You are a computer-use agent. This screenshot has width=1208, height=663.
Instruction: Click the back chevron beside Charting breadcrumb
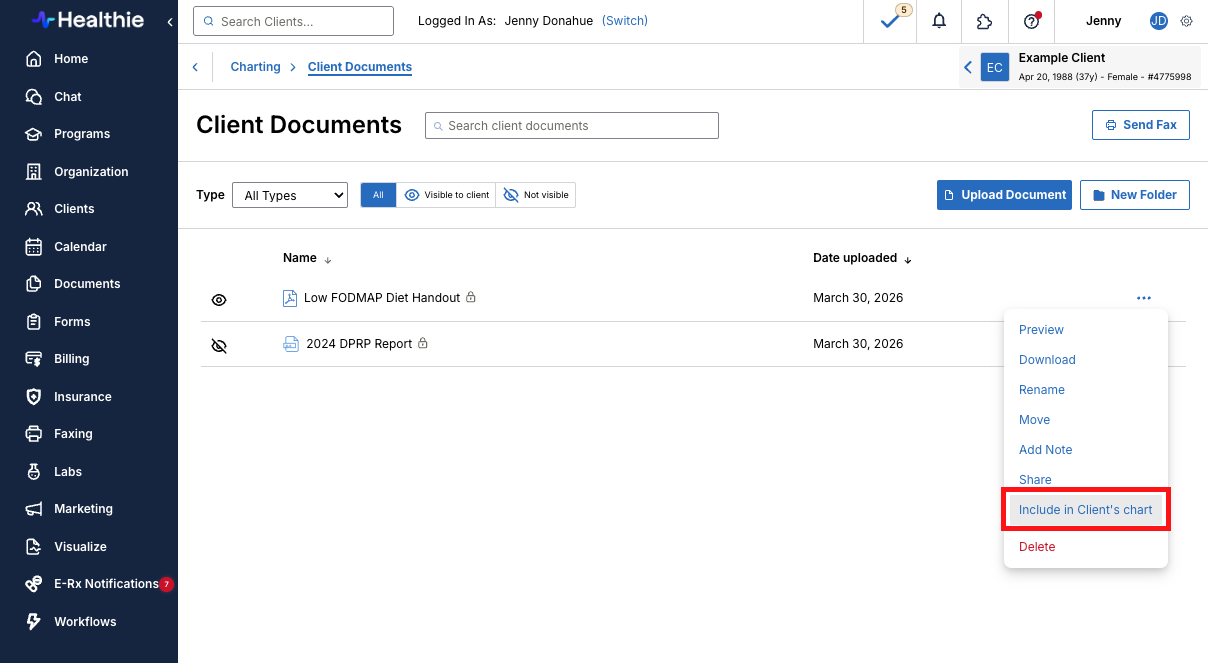[x=195, y=67]
